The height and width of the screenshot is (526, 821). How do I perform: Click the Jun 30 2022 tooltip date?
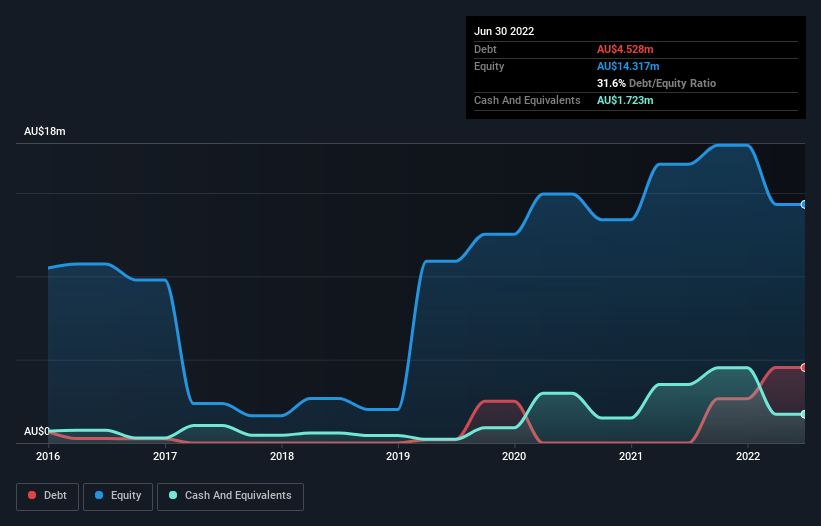(x=504, y=31)
